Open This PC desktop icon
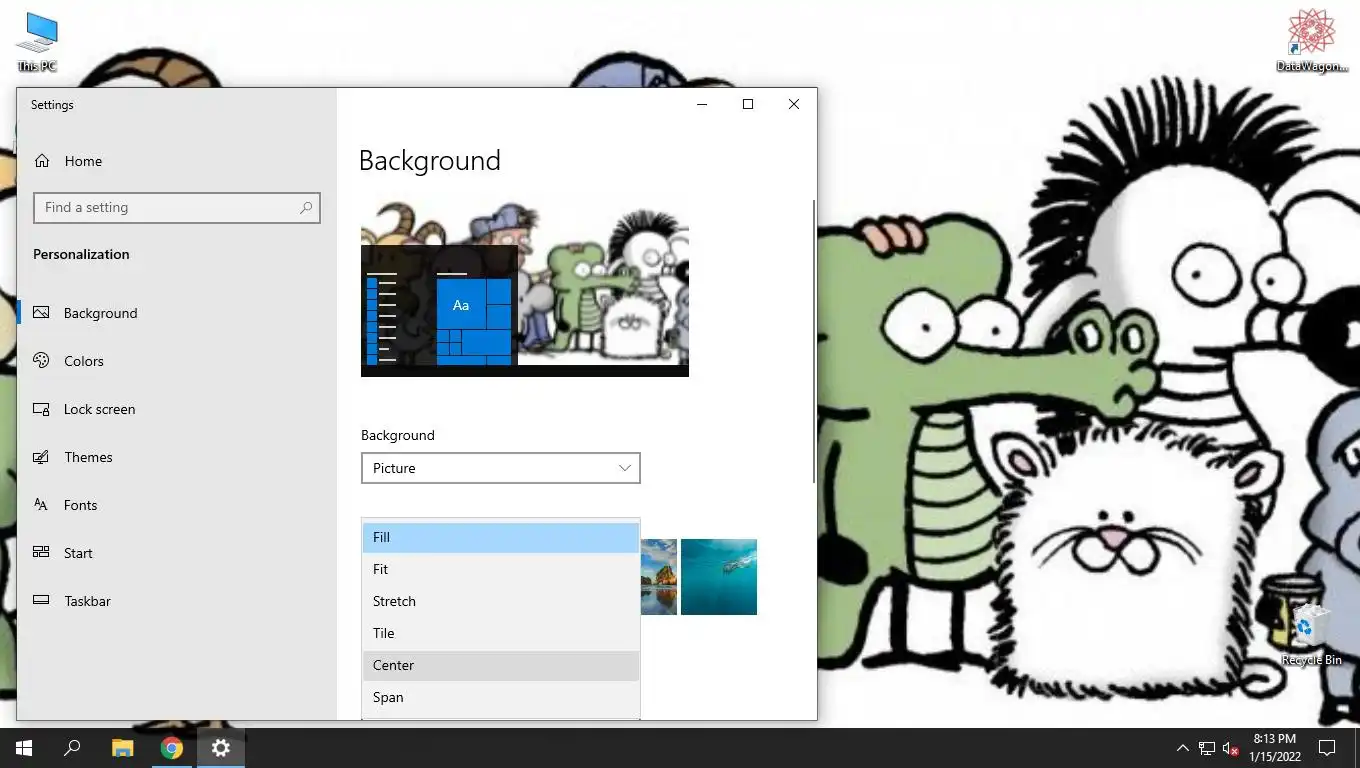This screenshot has height=768, width=1360. point(37,42)
